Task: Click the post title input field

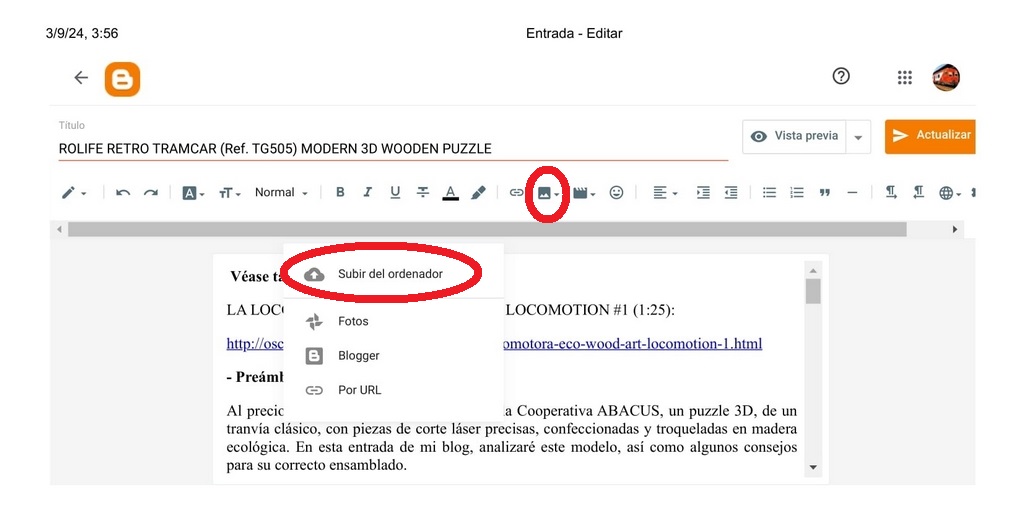Action: [x=393, y=148]
